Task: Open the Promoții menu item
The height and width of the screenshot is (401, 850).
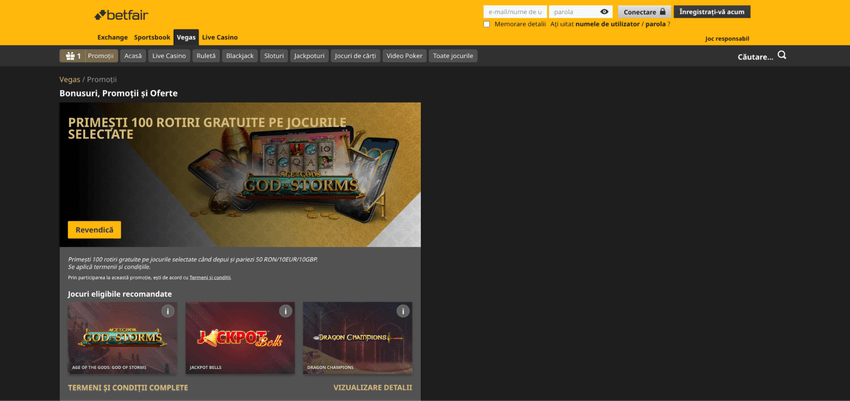Action: point(101,56)
